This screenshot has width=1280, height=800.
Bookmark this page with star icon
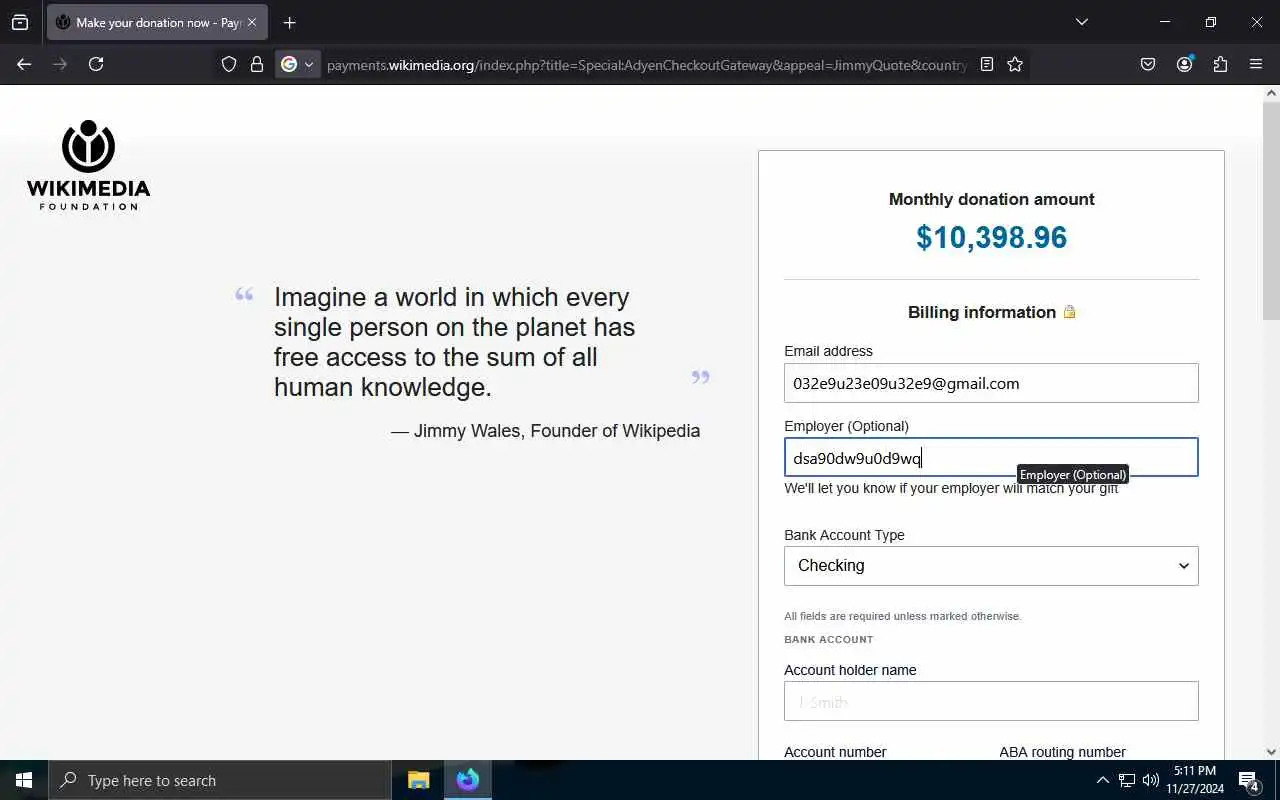click(x=1015, y=64)
